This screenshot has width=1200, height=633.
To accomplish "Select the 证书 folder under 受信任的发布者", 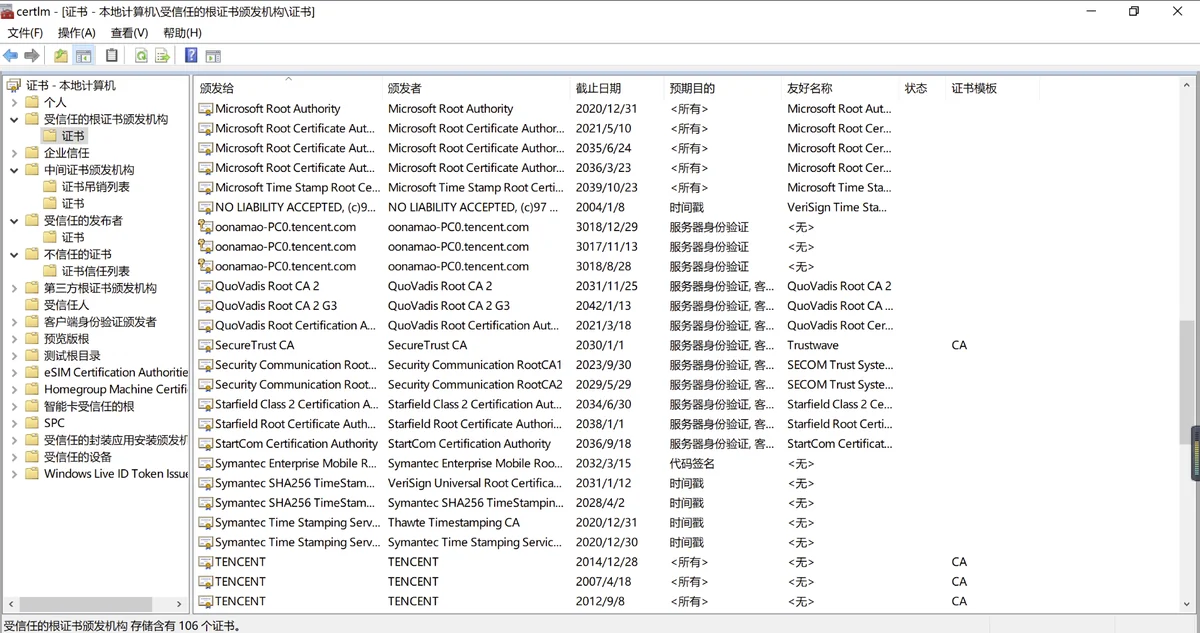I will (x=73, y=237).
